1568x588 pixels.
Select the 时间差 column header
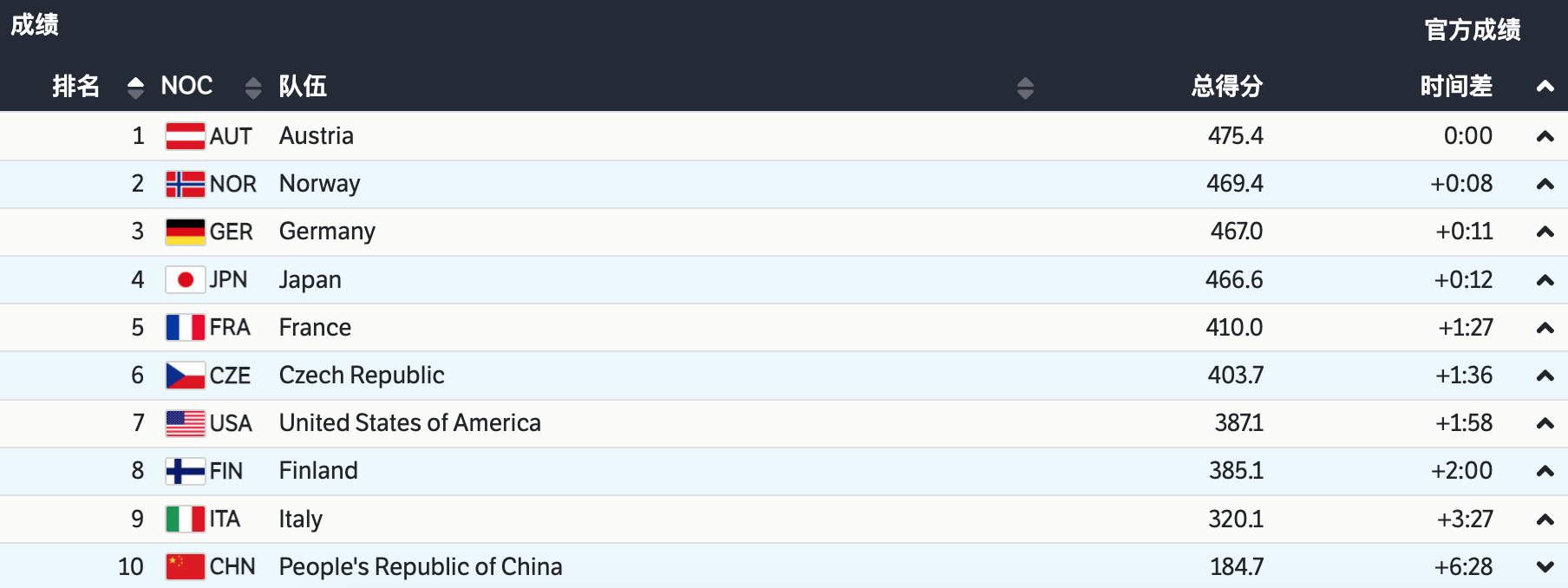1456,86
